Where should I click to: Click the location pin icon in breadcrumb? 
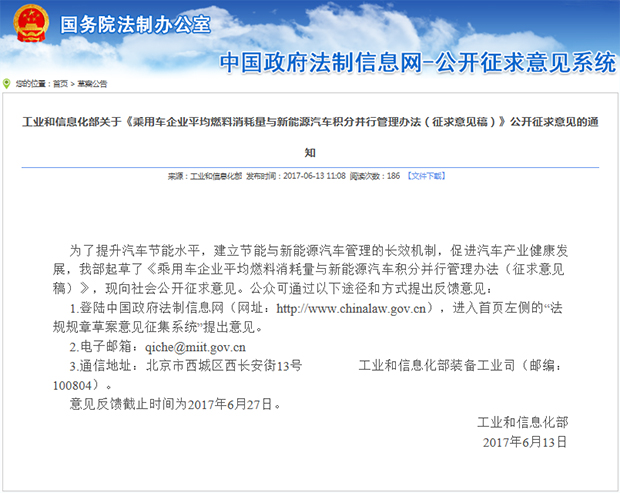[x=6, y=84]
